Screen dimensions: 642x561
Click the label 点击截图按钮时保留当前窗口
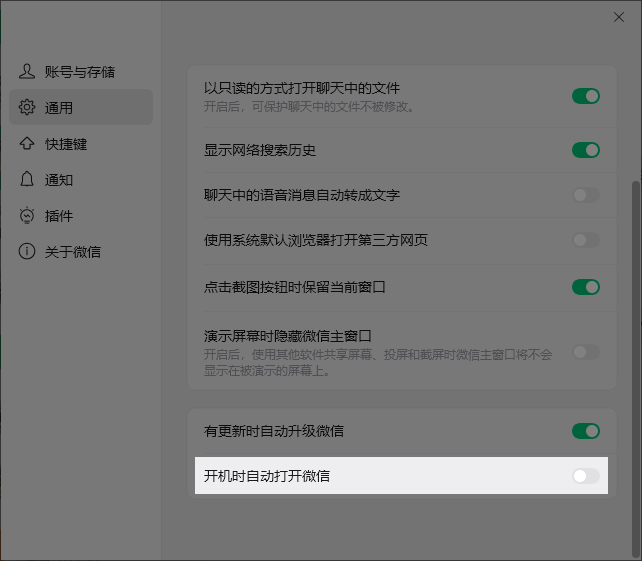click(295, 287)
